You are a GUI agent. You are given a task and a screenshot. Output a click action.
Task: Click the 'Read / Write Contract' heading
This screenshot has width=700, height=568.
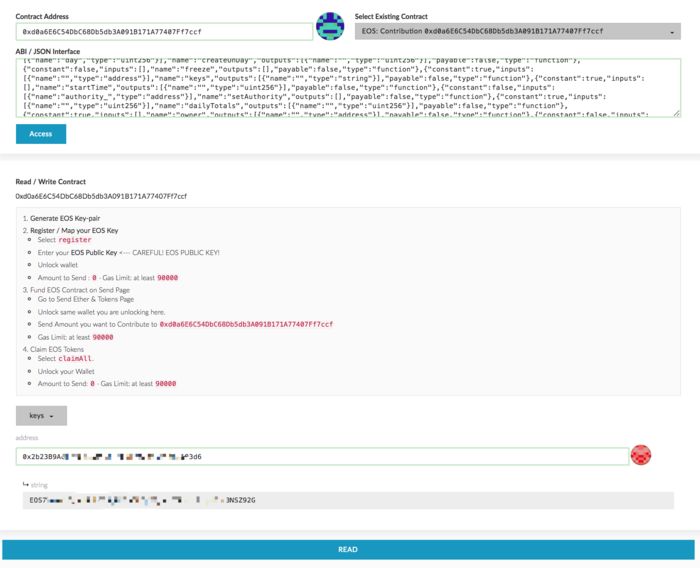[x=50, y=182]
